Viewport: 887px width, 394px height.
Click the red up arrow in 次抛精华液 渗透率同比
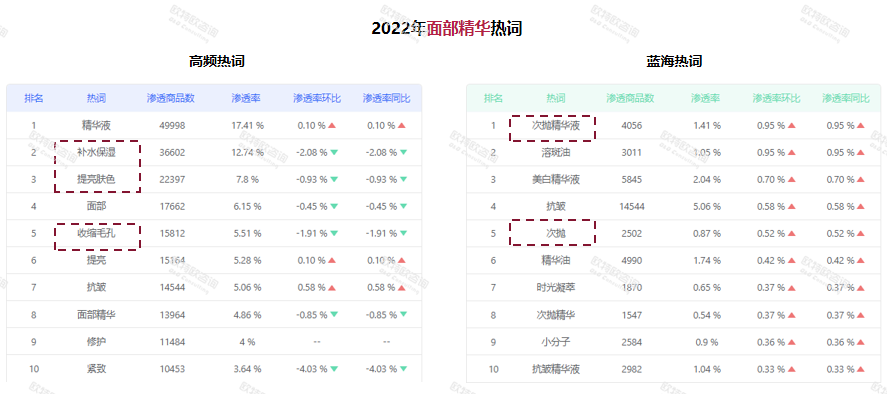click(861, 126)
